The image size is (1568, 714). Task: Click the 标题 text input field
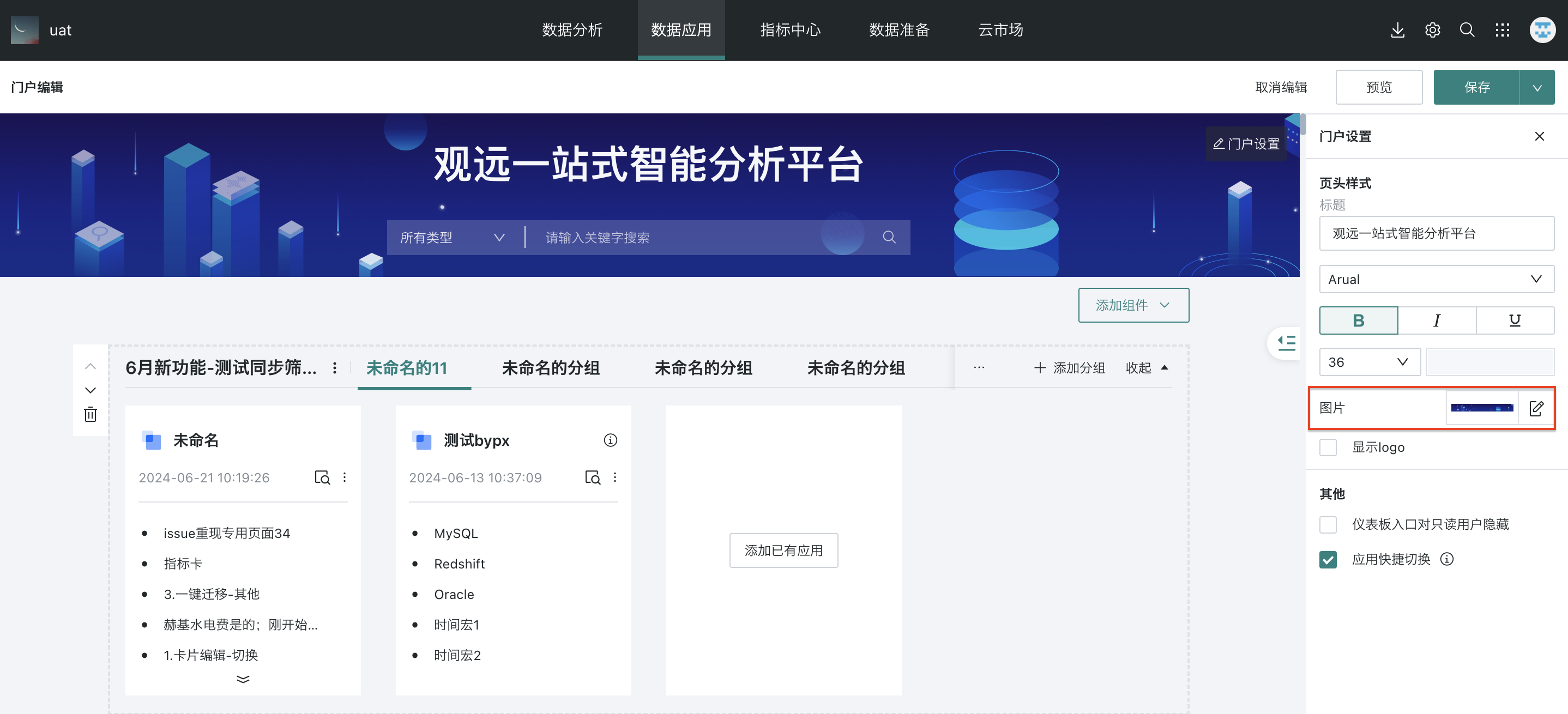pyautogui.click(x=1436, y=234)
